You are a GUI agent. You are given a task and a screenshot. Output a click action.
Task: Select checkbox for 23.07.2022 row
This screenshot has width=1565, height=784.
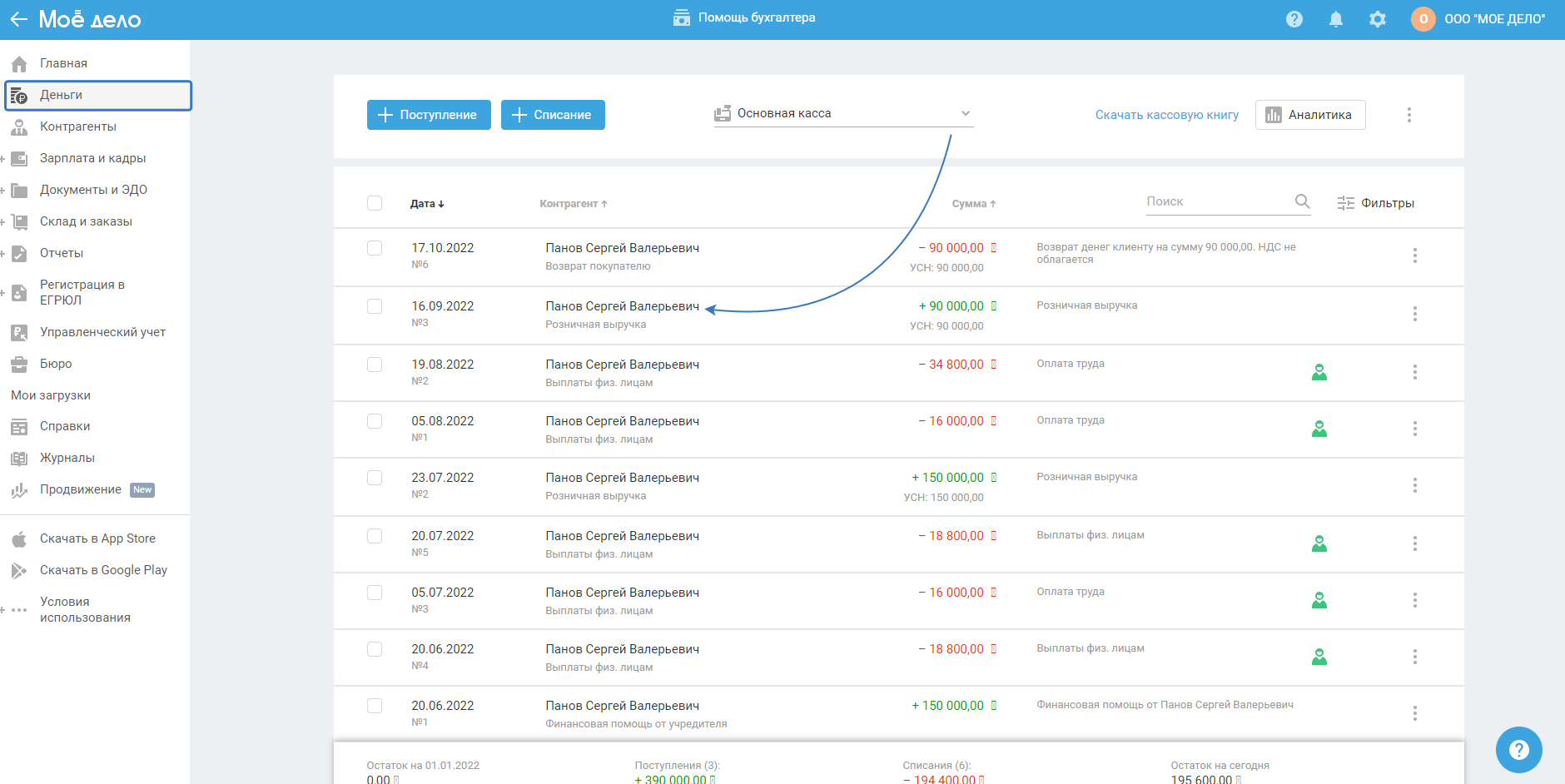pyautogui.click(x=375, y=478)
